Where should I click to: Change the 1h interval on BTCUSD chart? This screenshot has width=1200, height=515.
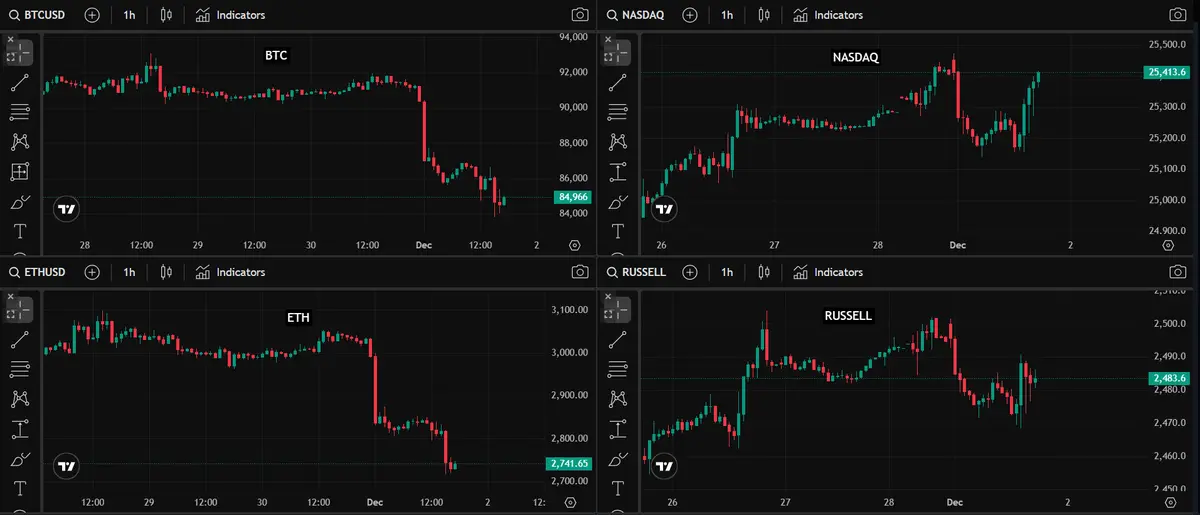click(x=130, y=15)
